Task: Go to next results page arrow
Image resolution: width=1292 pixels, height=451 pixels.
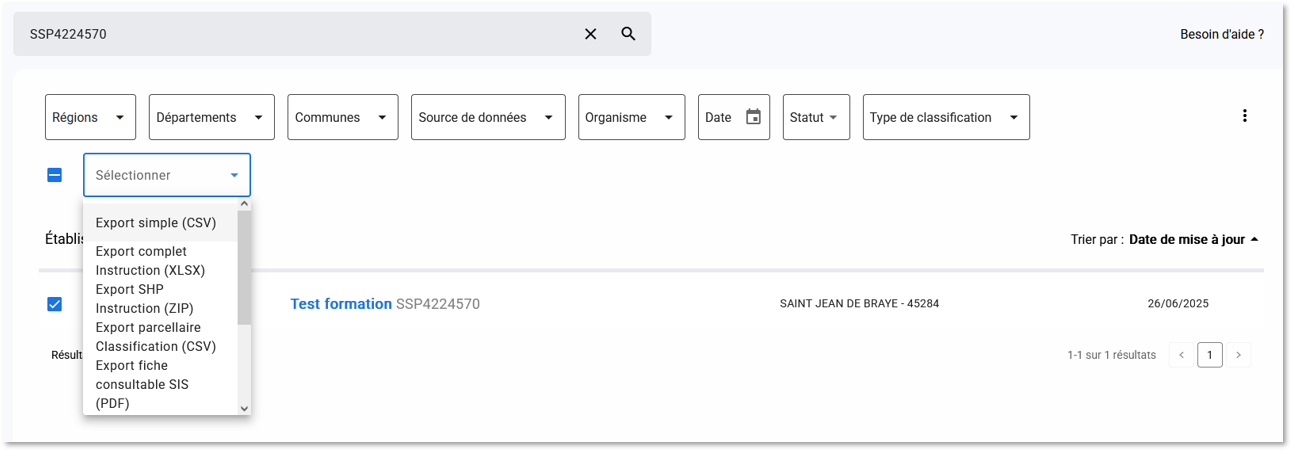Action: coord(1239,355)
